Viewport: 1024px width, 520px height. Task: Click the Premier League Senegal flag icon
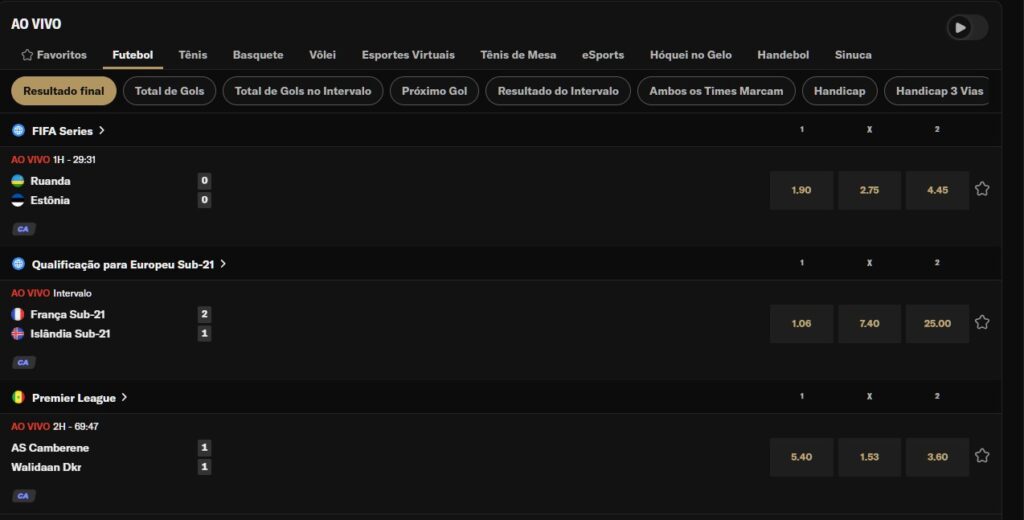[x=18, y=397]
